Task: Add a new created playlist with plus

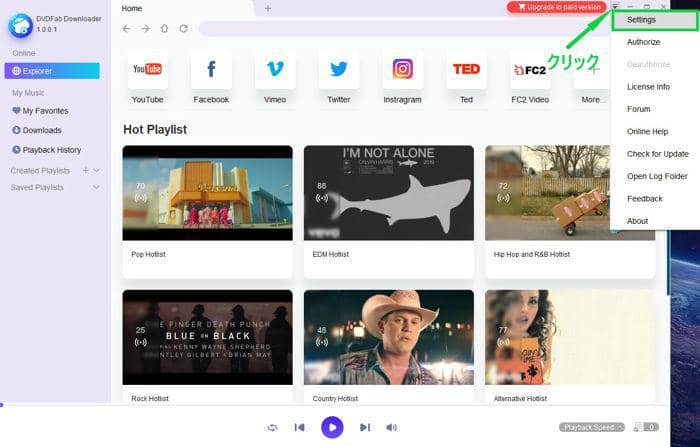Action: tap(86, 170)
